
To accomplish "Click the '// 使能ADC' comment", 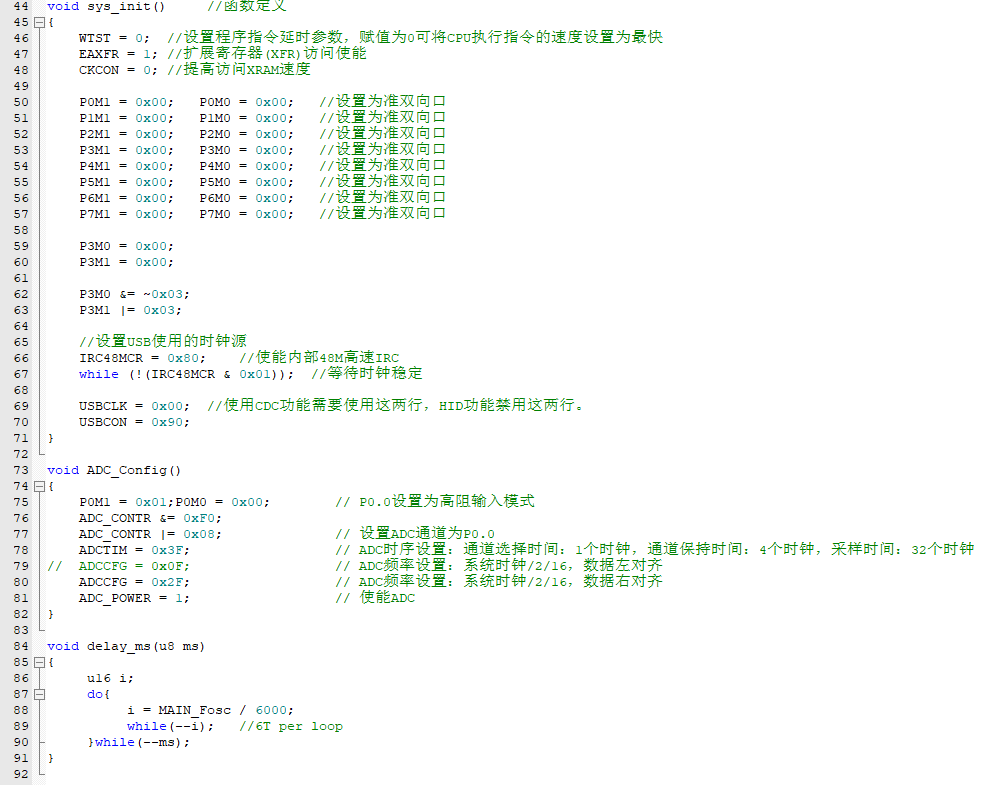I will pos(375,598).
